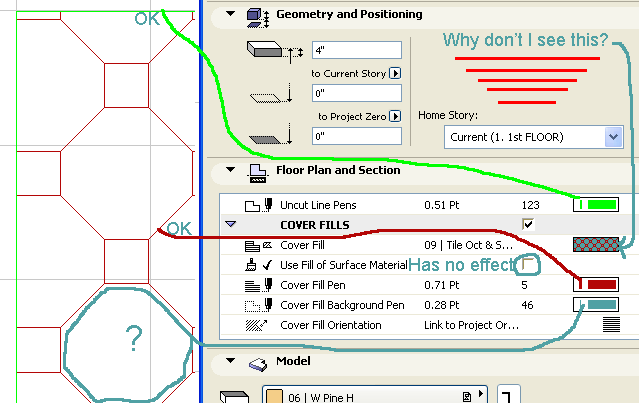The image size is (639, 403).
Task: Click the Cover Fill Pen row icon
Action: (x=258, y=285)
